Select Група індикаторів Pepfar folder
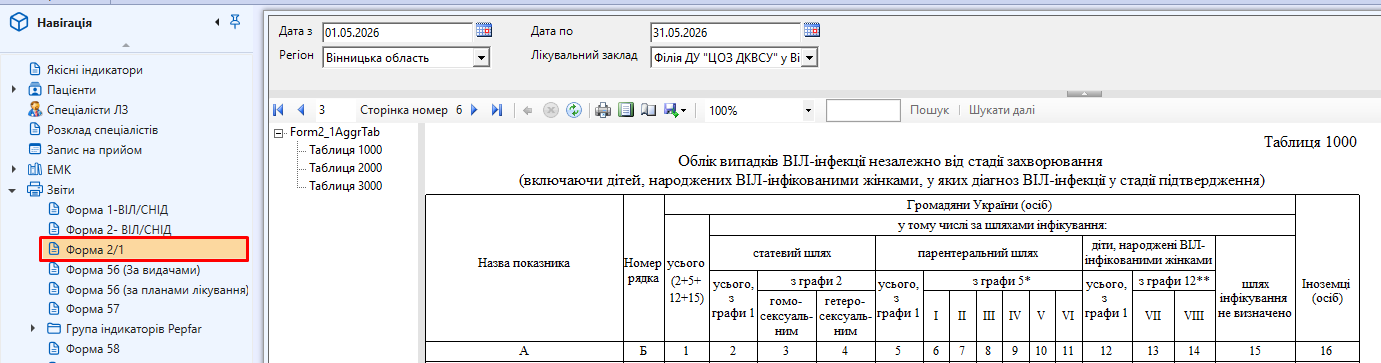1381x363 pixels. 132,328
